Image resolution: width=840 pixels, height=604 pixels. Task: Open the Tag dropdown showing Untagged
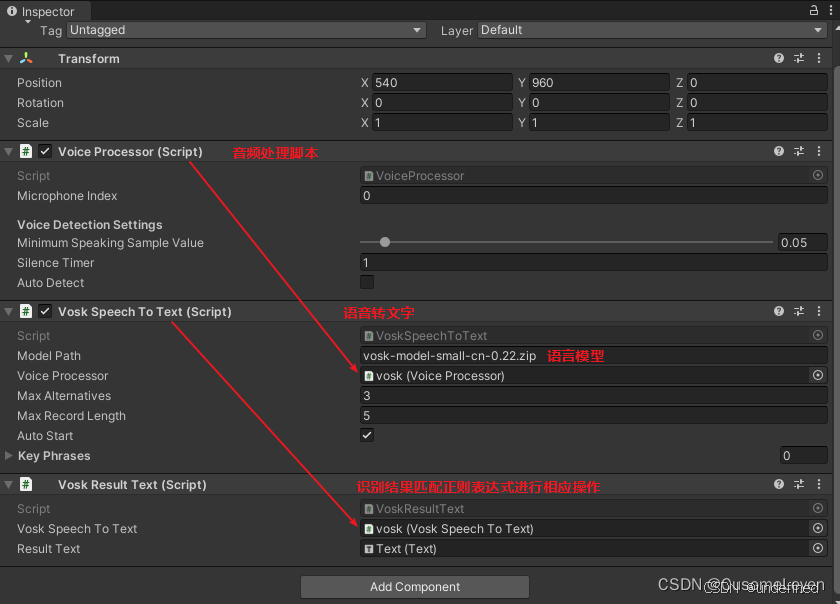(x=246, y=30)
